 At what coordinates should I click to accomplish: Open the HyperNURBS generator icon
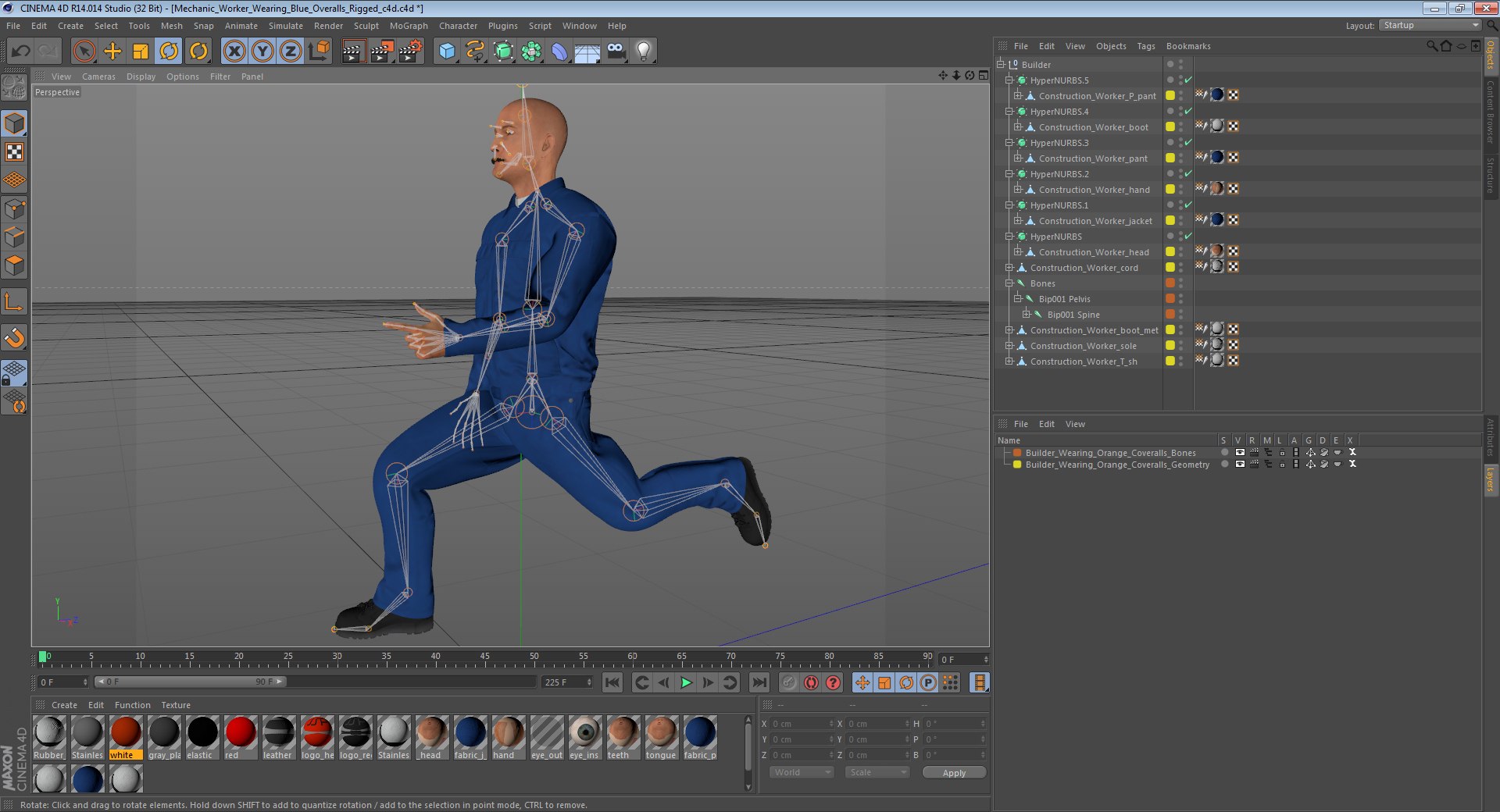(x=504, y=52)
